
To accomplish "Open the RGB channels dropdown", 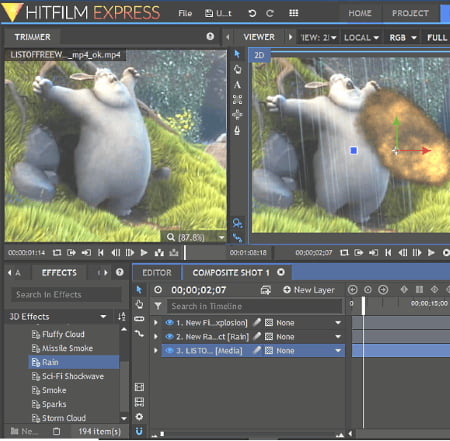I will coord(403,37).
